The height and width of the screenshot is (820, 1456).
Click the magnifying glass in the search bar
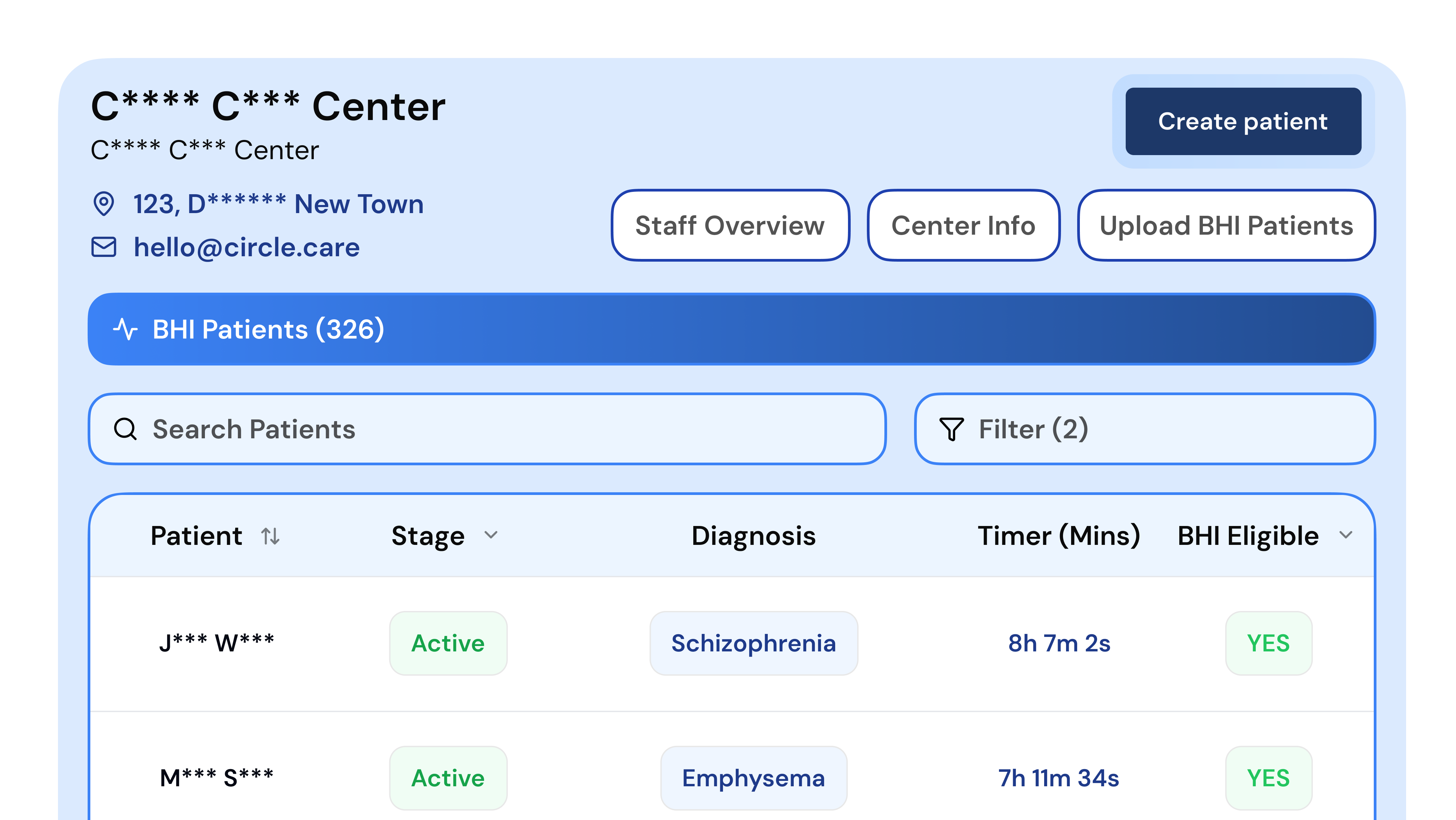125,429
